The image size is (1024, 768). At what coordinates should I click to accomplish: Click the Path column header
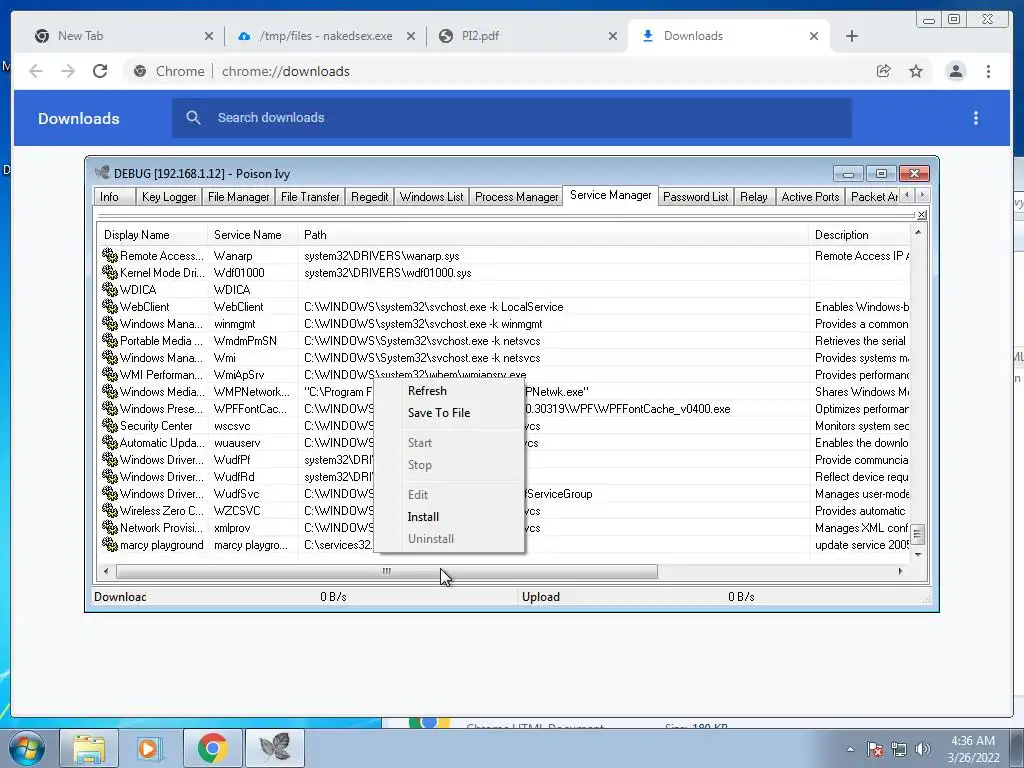point(552,234)
